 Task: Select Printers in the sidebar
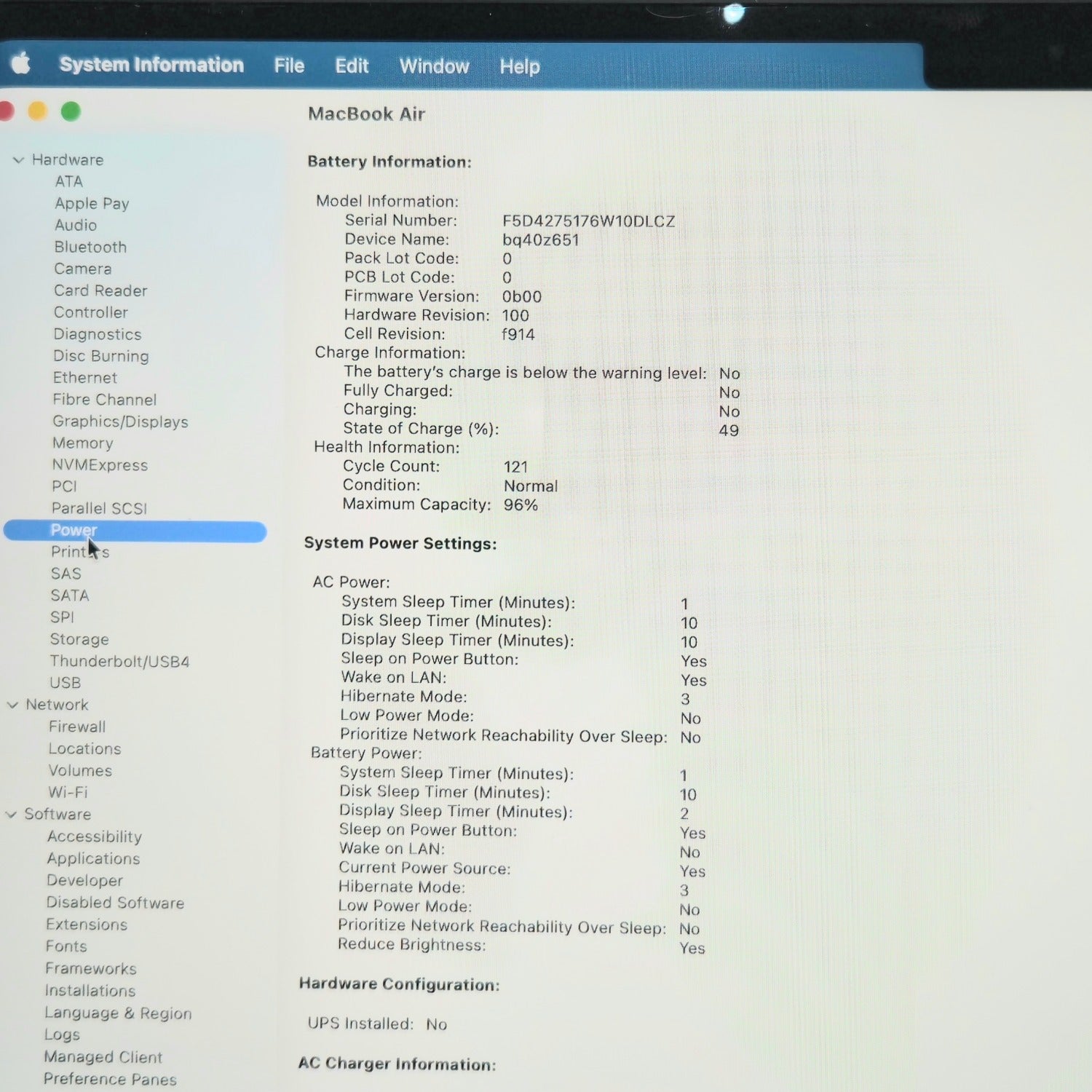click(80, 552)
